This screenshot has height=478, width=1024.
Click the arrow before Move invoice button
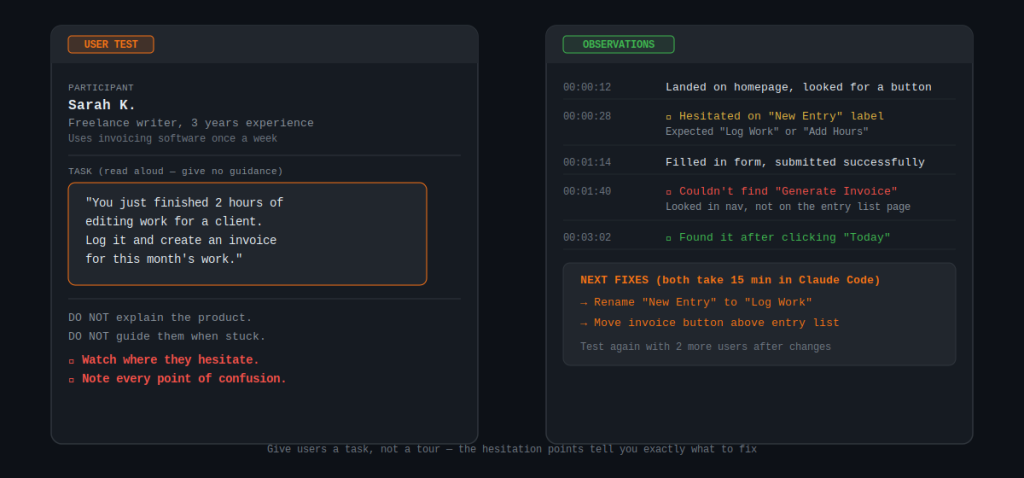[x=584, y=323]
